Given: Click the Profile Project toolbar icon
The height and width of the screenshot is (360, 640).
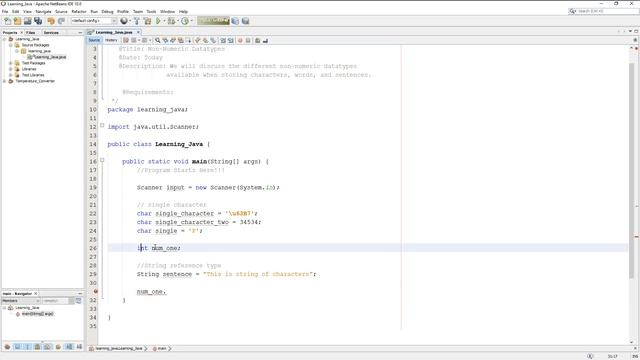Looking at the screenshot, I should coord(185,21).
